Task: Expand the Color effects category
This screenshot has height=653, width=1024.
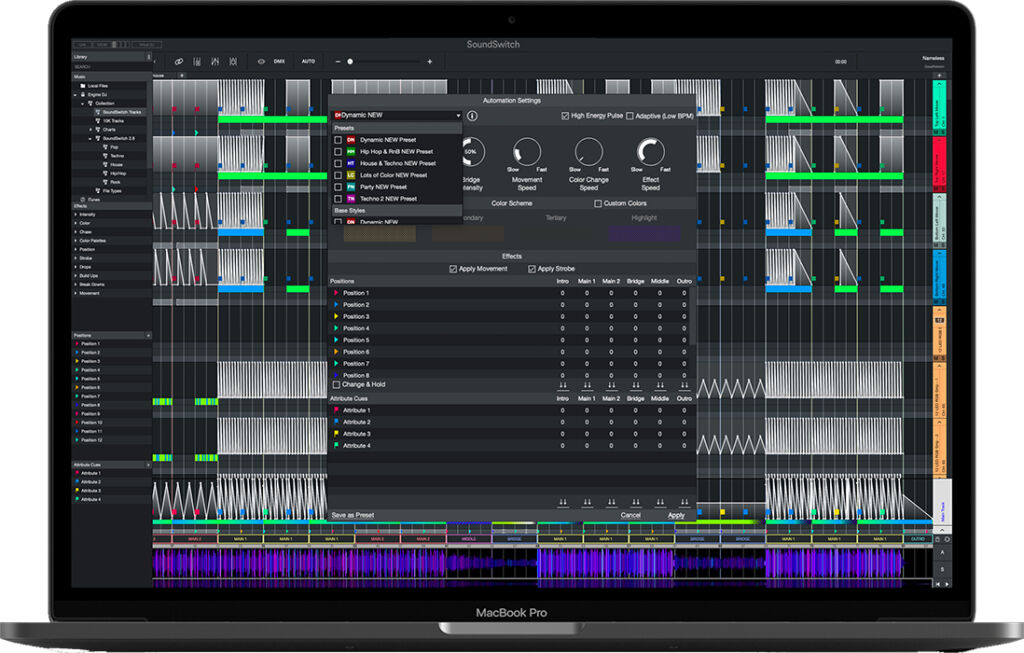Action: (76, 223)
